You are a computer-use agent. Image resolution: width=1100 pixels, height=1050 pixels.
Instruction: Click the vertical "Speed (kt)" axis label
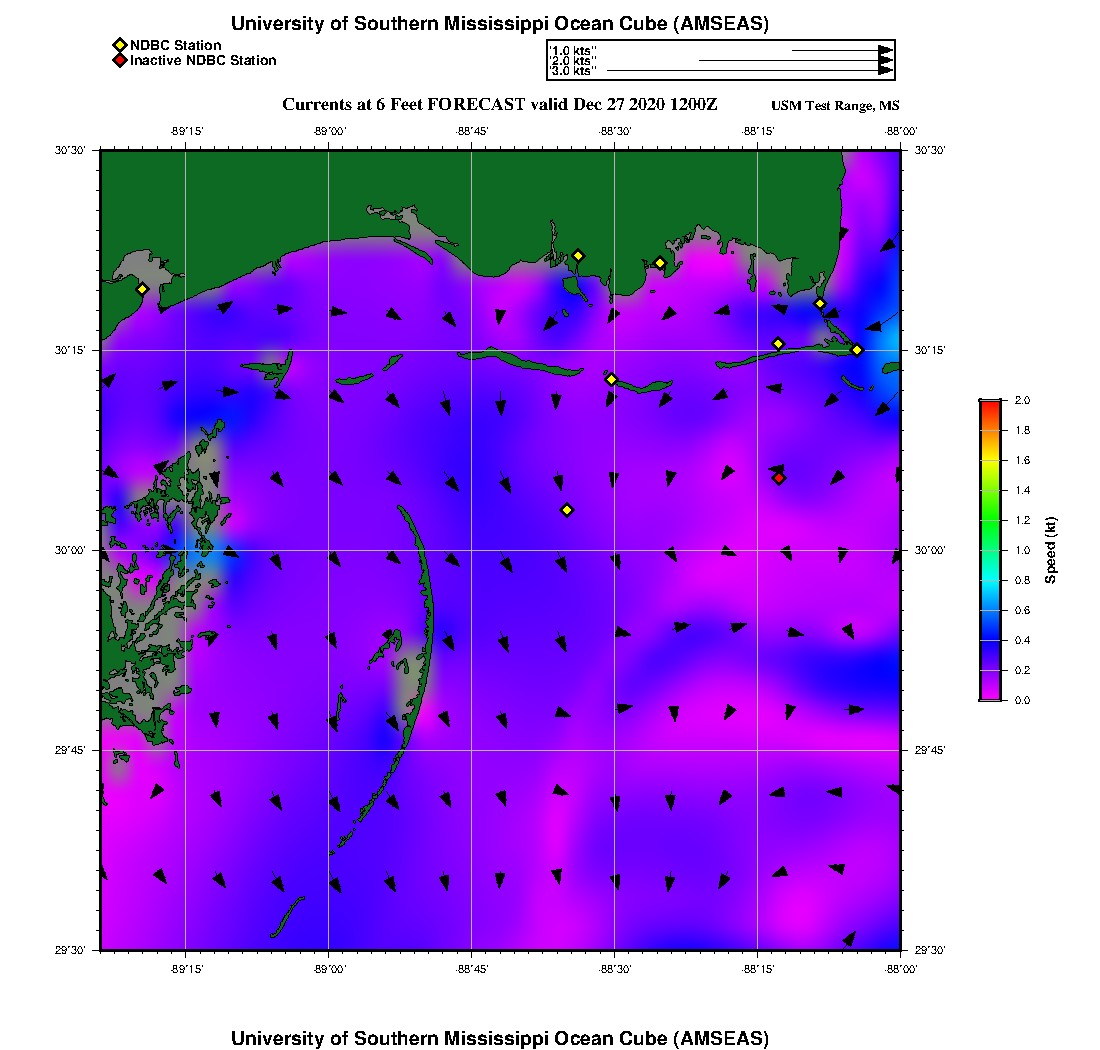[1050, 550]
